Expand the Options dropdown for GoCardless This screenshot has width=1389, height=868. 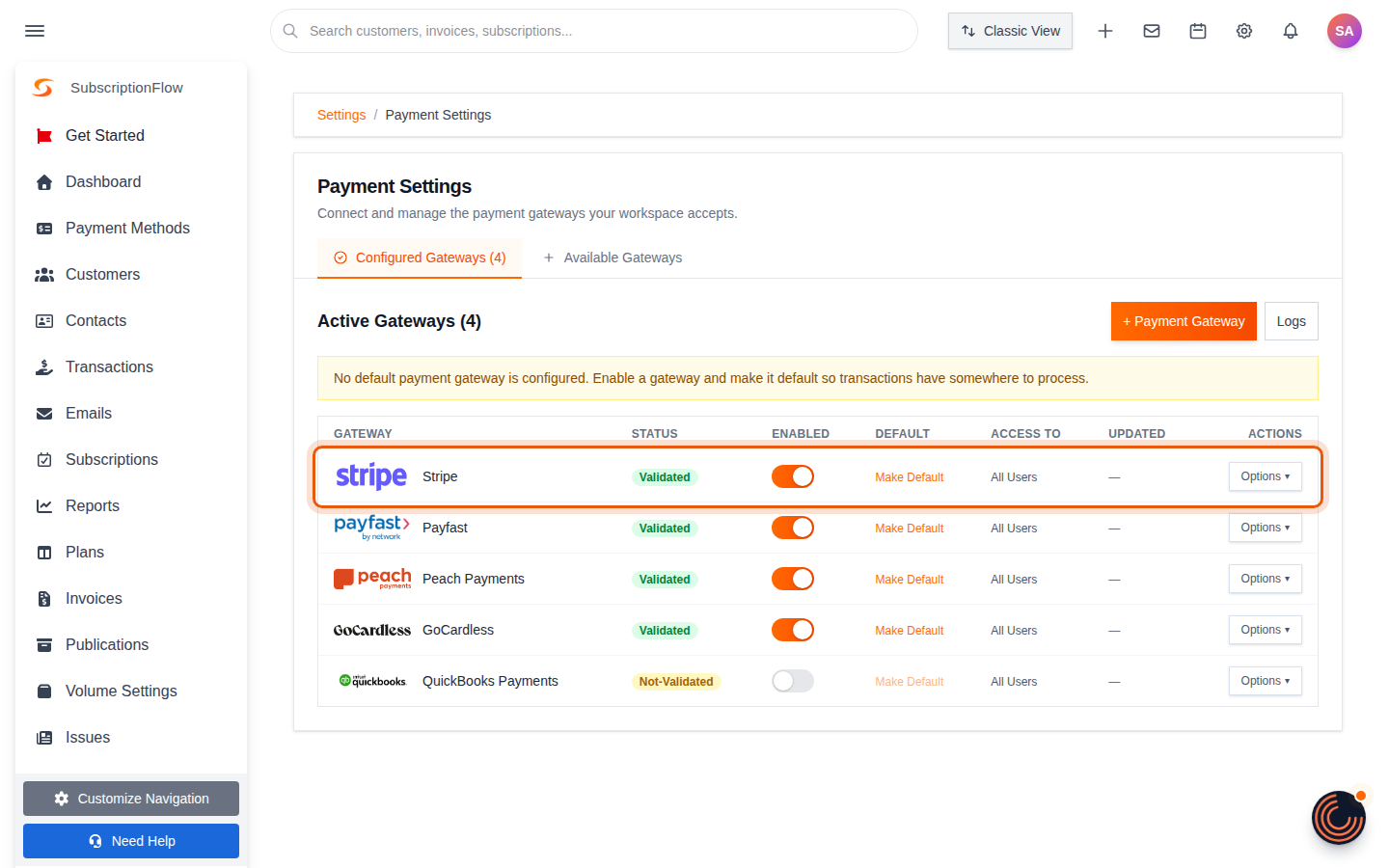[1266, 630]
